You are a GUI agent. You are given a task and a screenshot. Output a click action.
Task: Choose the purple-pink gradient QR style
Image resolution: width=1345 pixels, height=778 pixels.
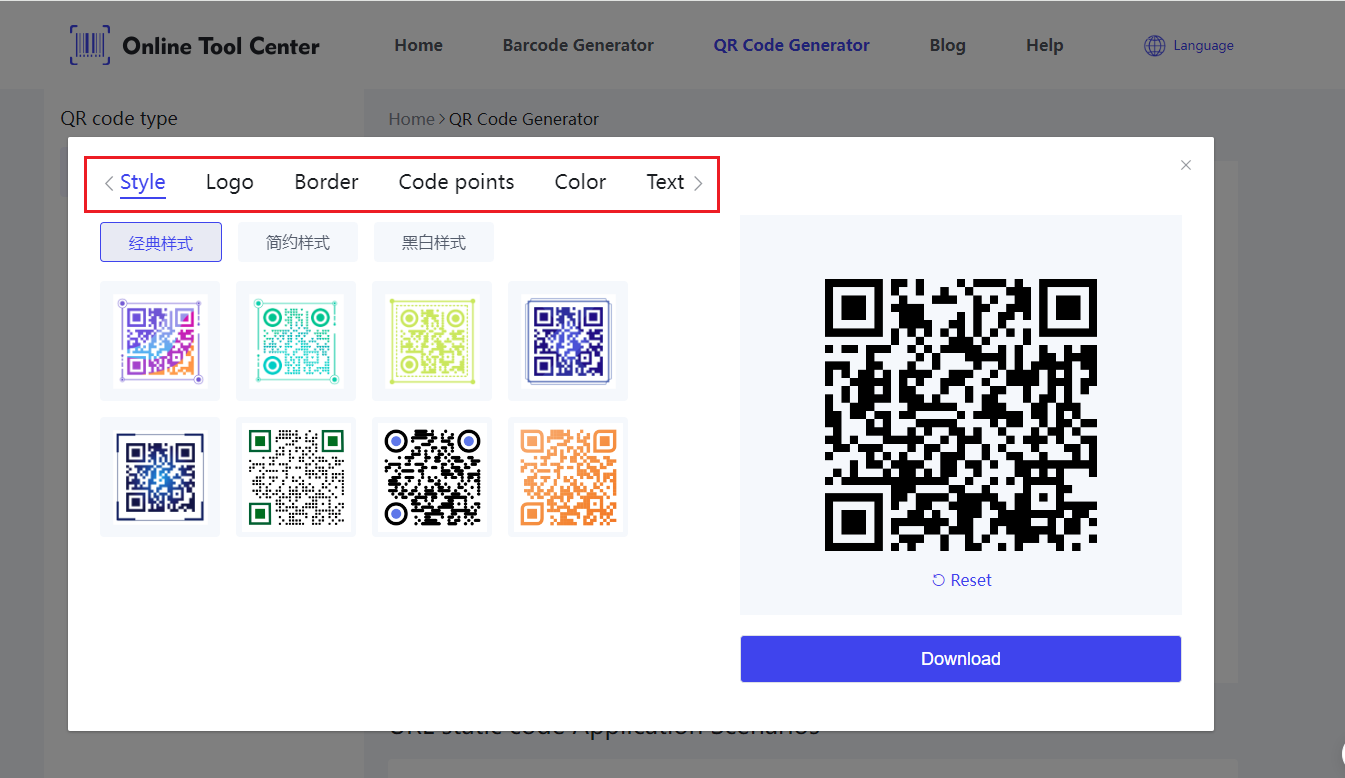160,341
